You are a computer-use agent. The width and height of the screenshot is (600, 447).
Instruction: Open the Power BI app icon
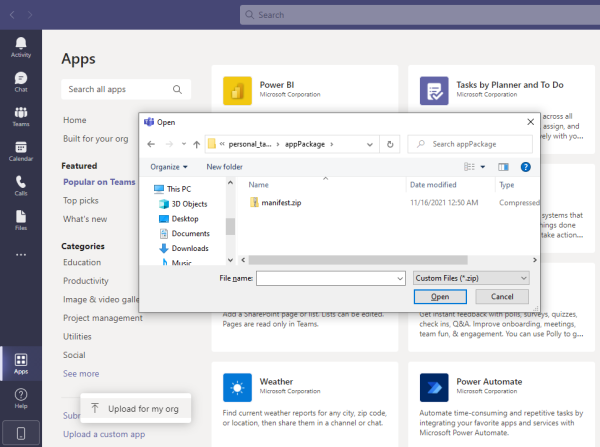click(237, 91)
